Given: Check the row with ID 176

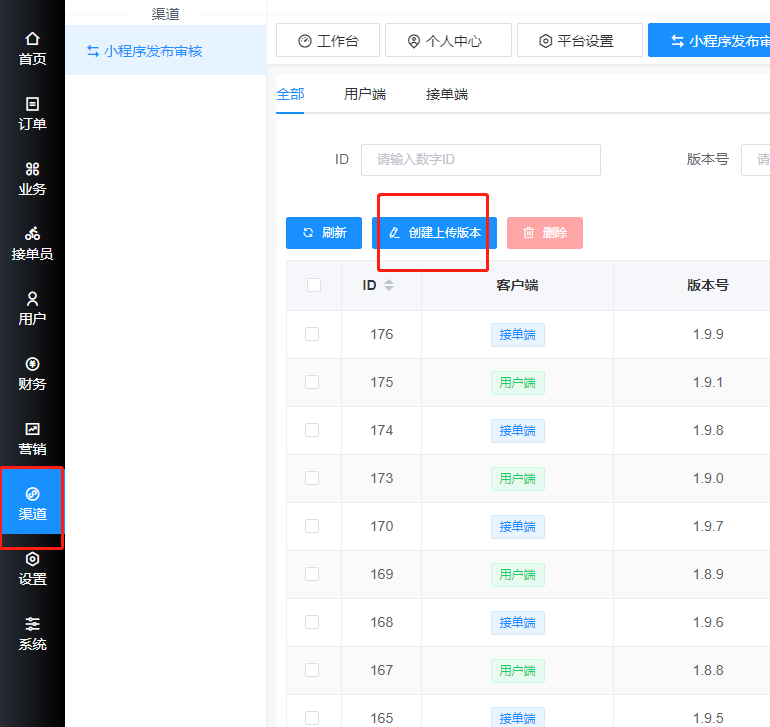Looking at the screenshot, I should (312, 334).
